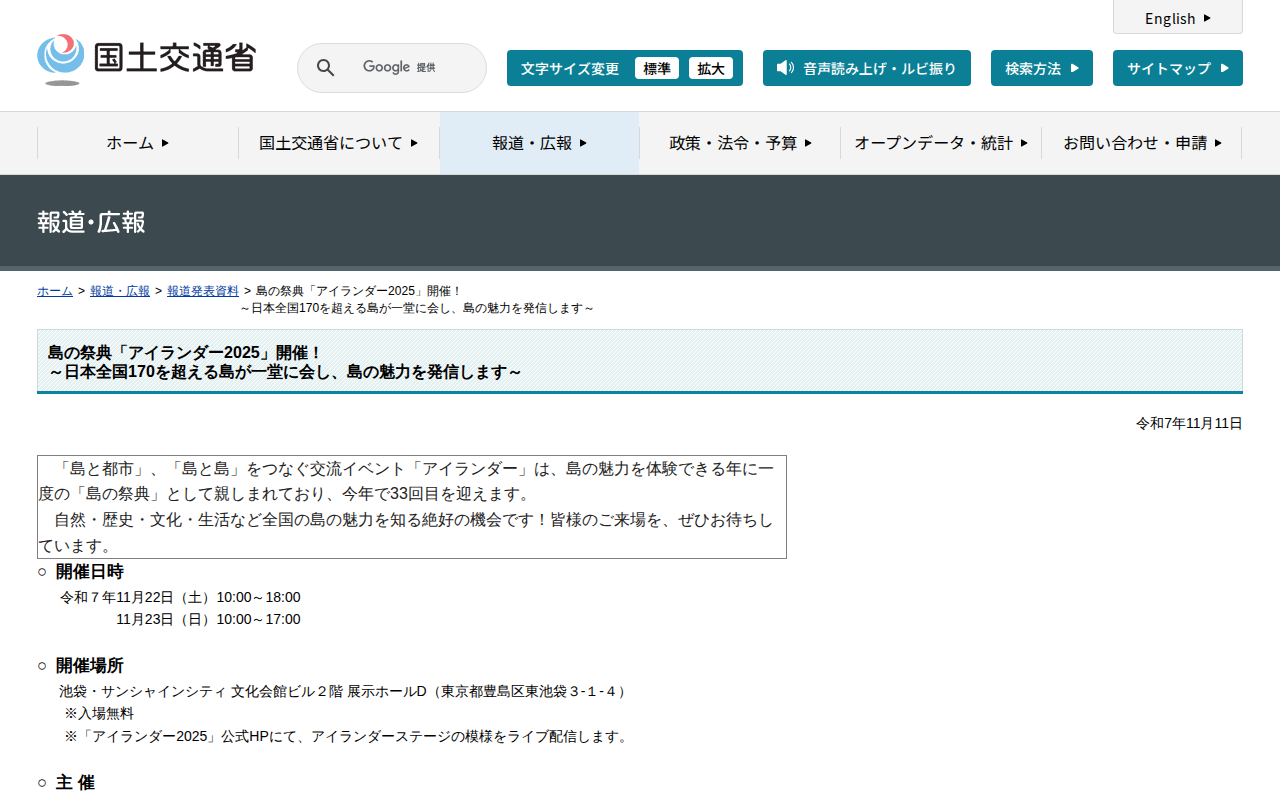Image resolution: width=1280 pixels, height=800 pixels.
Task: Click the speaker icon for 音声読み上げ
Action: click(785, 68)
